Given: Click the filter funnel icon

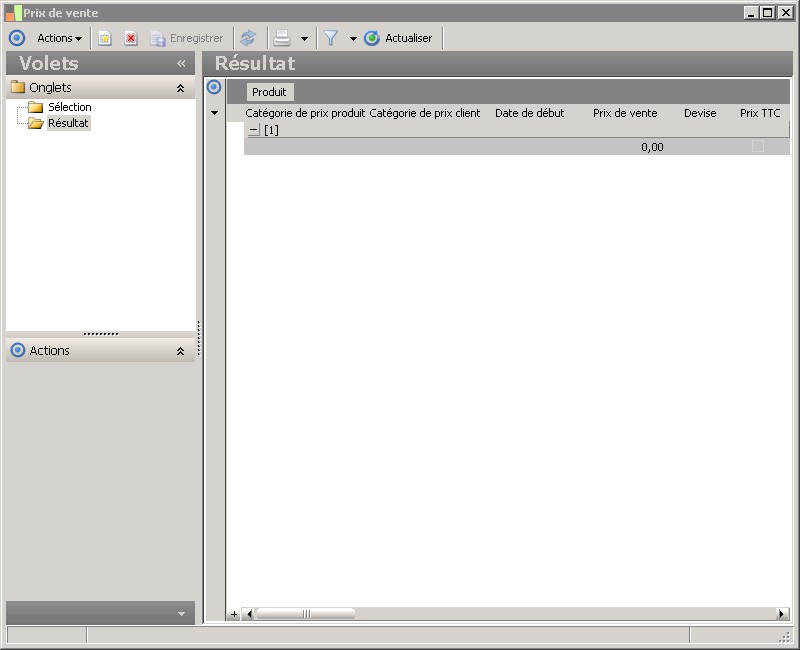Looking at the screenshot, I should [x=331, y=38].
